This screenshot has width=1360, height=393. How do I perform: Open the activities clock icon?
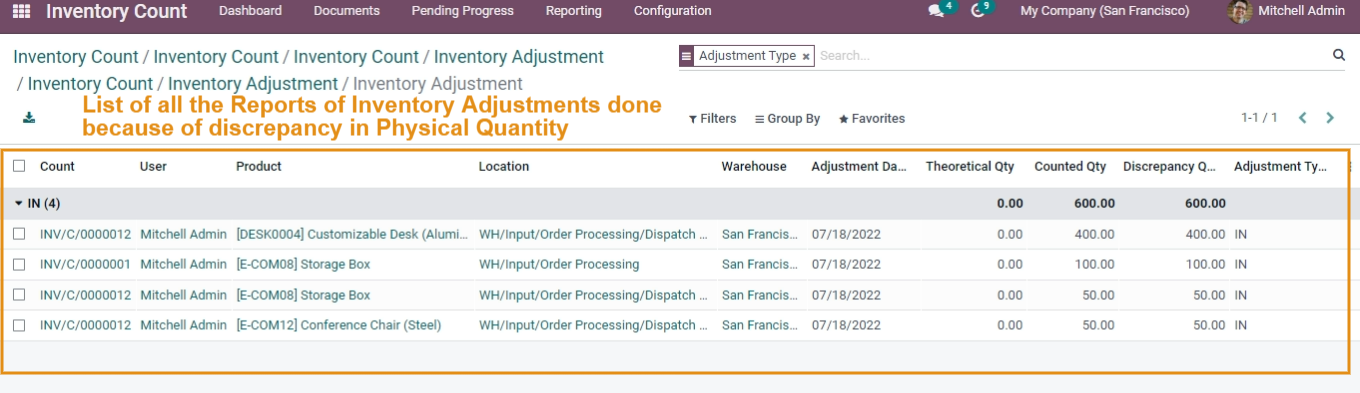[978, 11]
